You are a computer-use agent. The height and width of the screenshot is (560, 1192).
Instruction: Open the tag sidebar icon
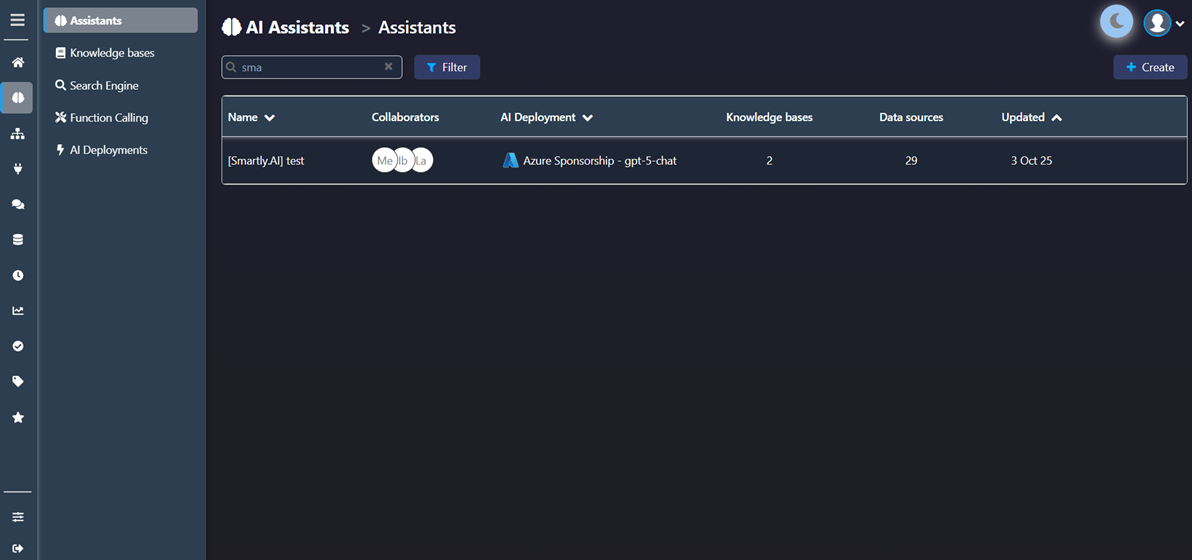[17, 381]
